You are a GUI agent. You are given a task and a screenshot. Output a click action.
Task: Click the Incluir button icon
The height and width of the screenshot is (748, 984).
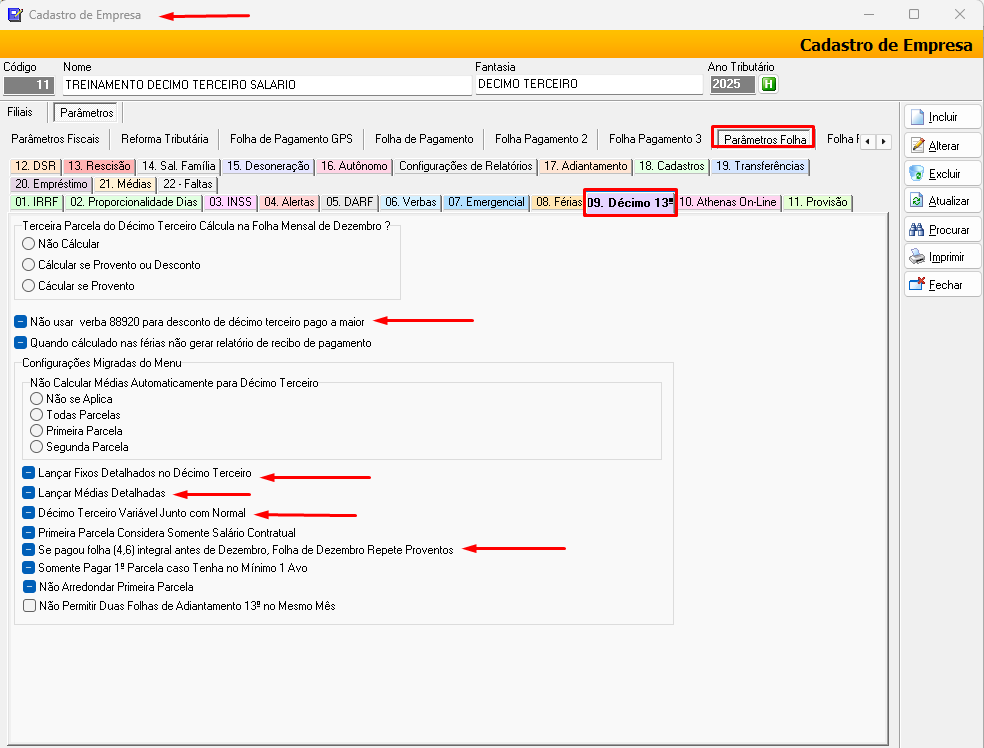point(917,117)
